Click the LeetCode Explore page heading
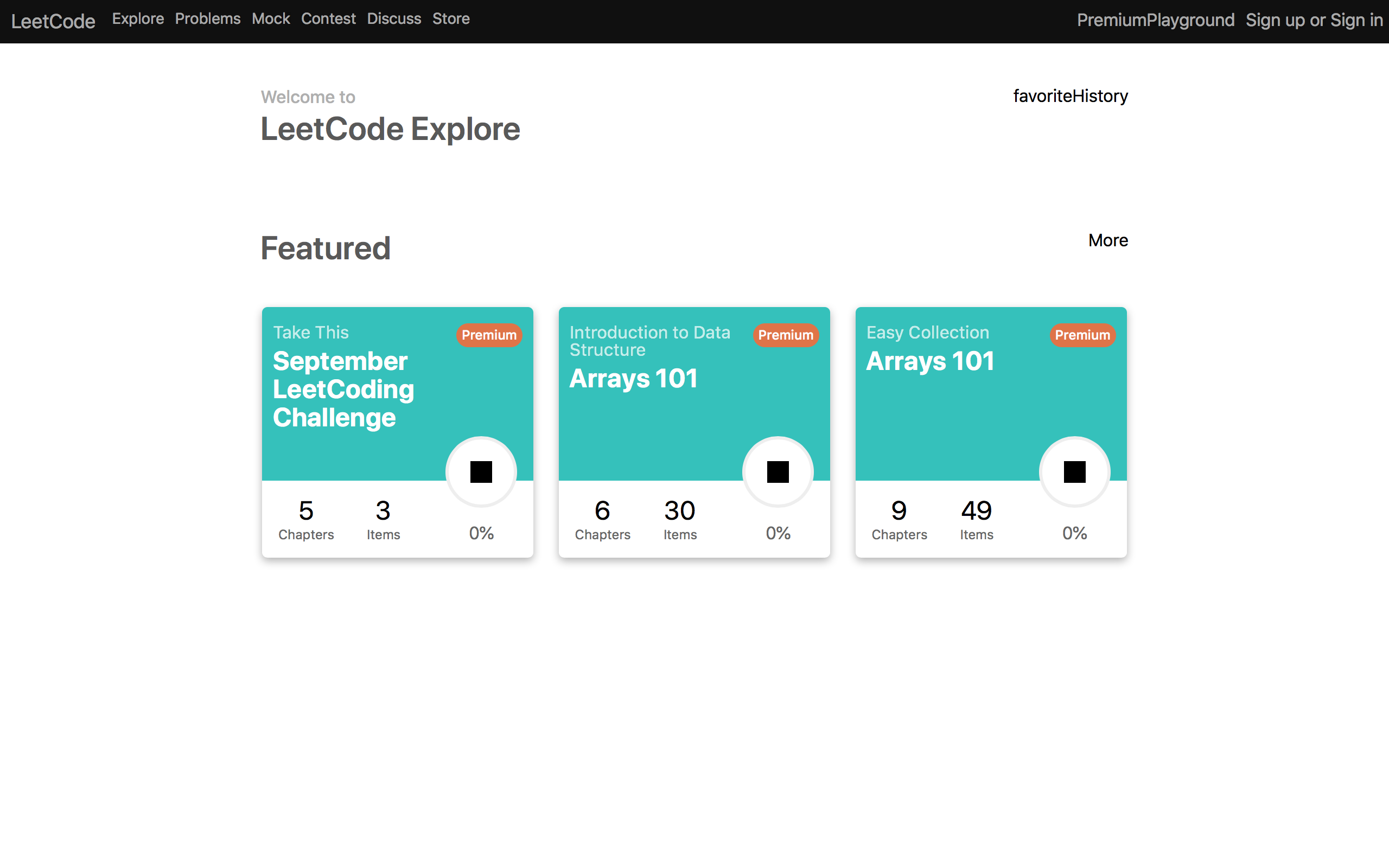1389x868 pixels. (390, 129)
